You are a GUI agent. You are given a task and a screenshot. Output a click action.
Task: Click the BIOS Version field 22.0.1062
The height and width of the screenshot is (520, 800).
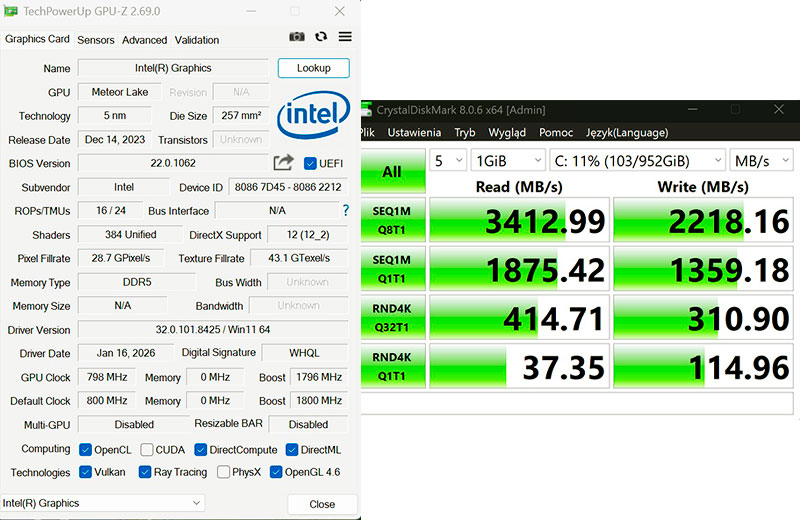click(x=173, y=163)
